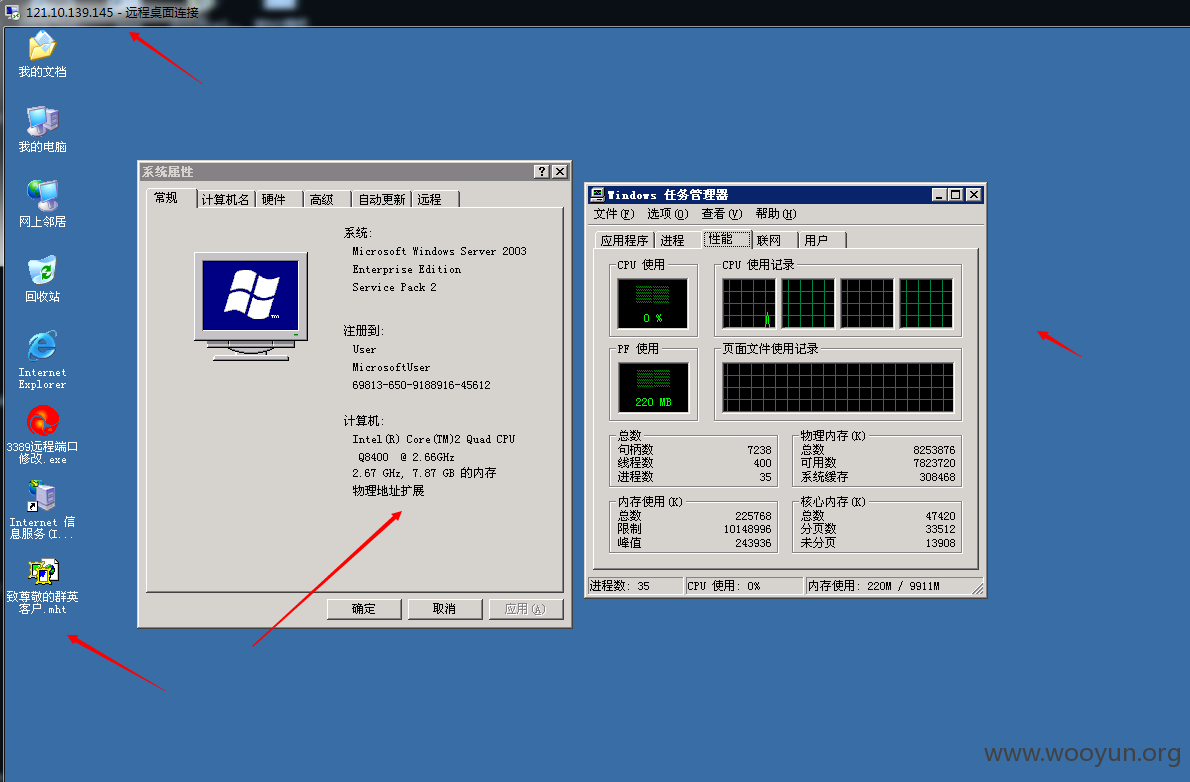
Task: Click the 核心内存 分页数 value 33512
Action: pyautogui.click(x=940, y=529)
